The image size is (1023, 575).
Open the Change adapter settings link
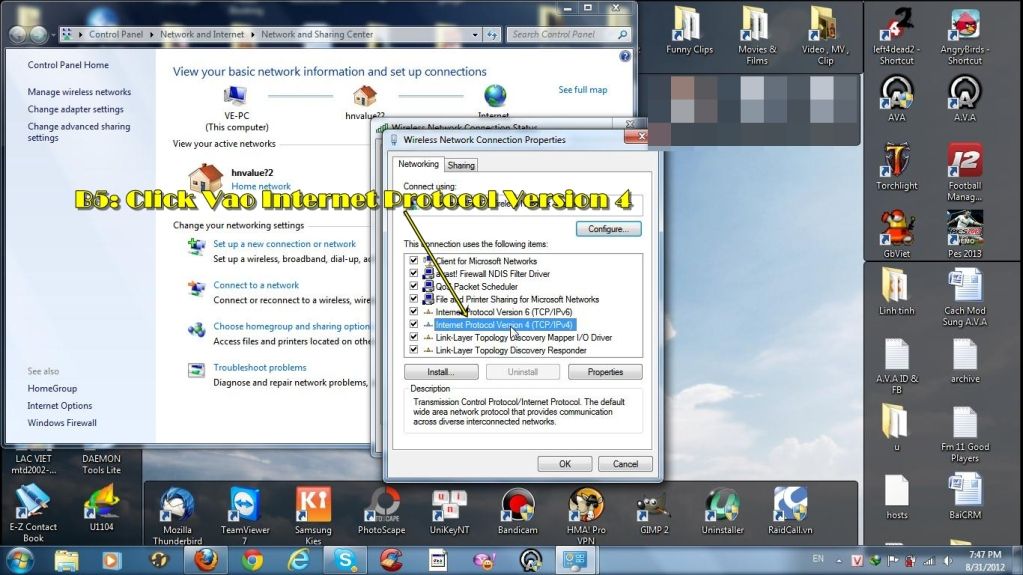click(76, 109)
